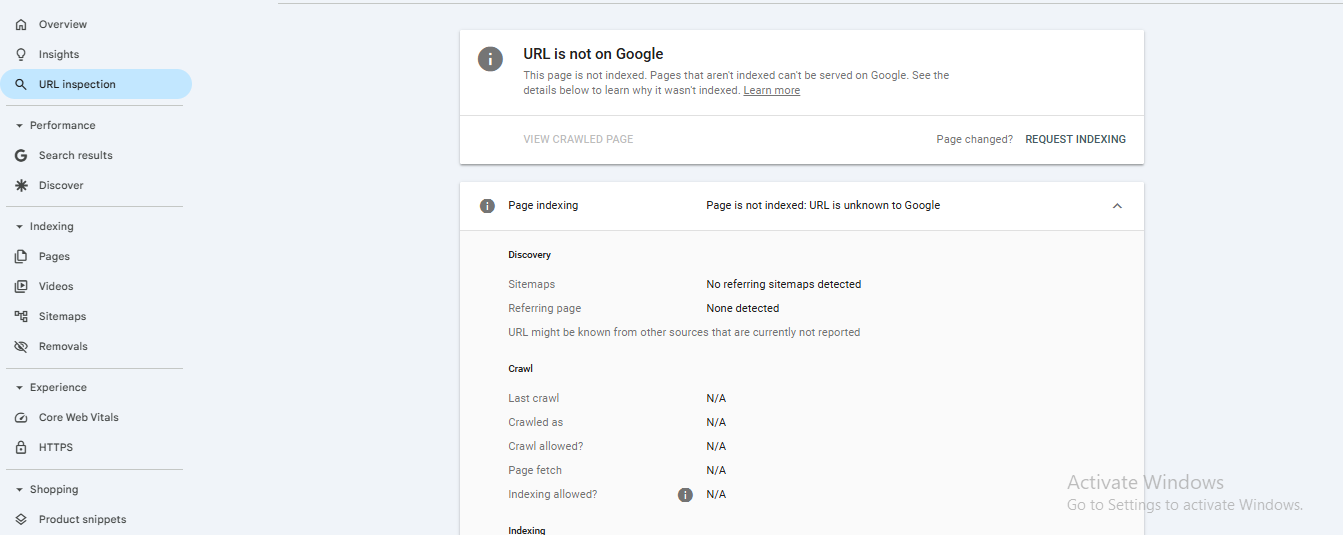Go to Search results report
1343x535 pixels.
pyautogui.click(x=96, y=155)
